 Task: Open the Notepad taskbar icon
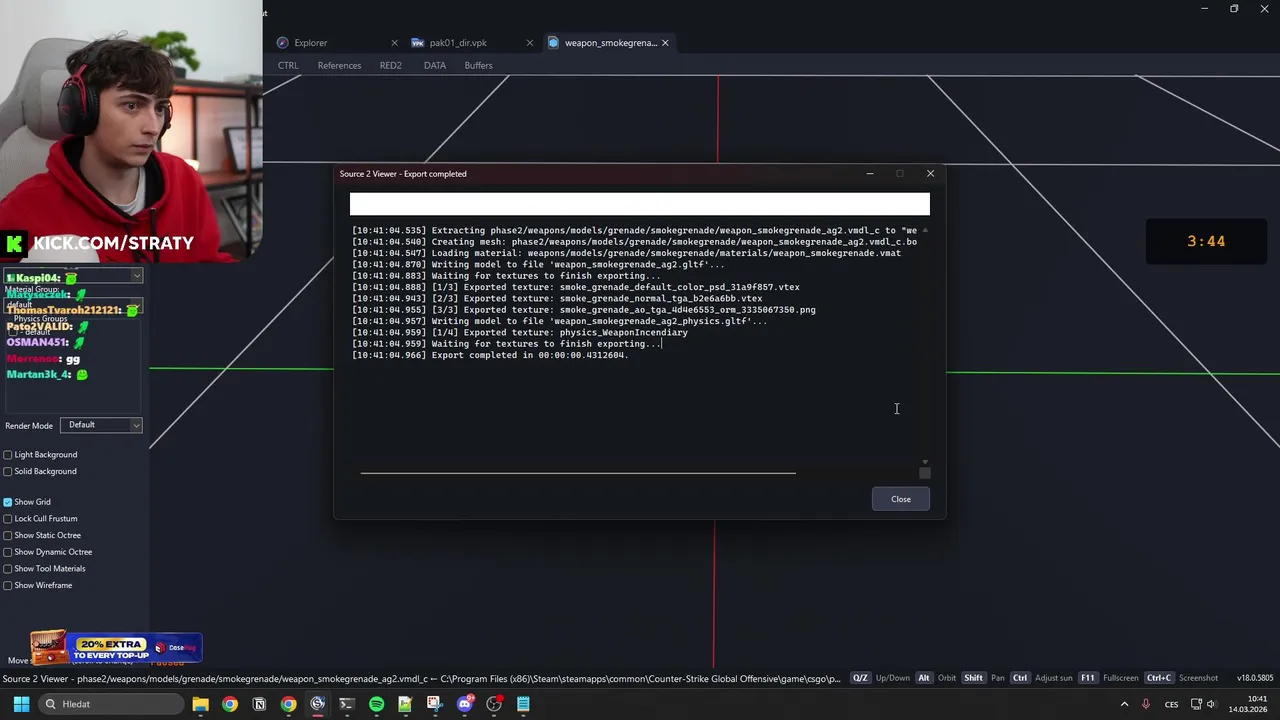(x=523, y=704)
